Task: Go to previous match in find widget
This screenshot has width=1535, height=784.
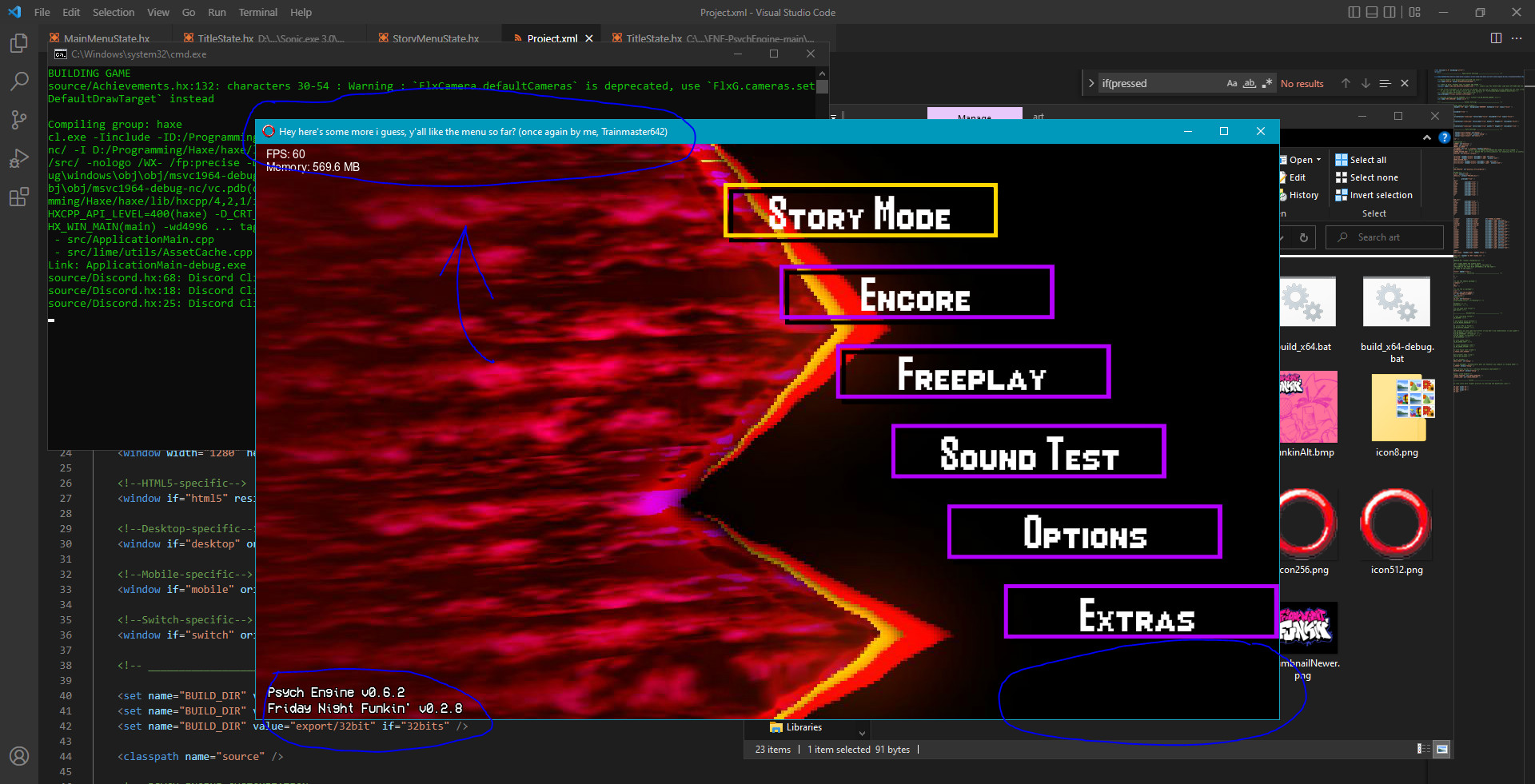Action: (1346, 83)
